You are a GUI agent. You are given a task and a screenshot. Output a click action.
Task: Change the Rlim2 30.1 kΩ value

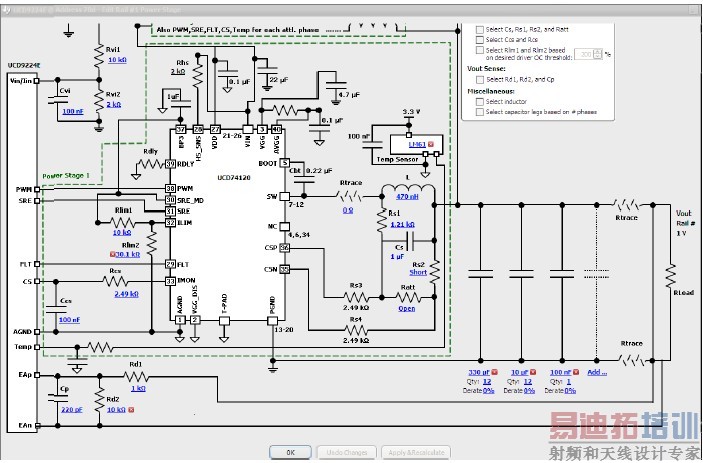[128, 254]
